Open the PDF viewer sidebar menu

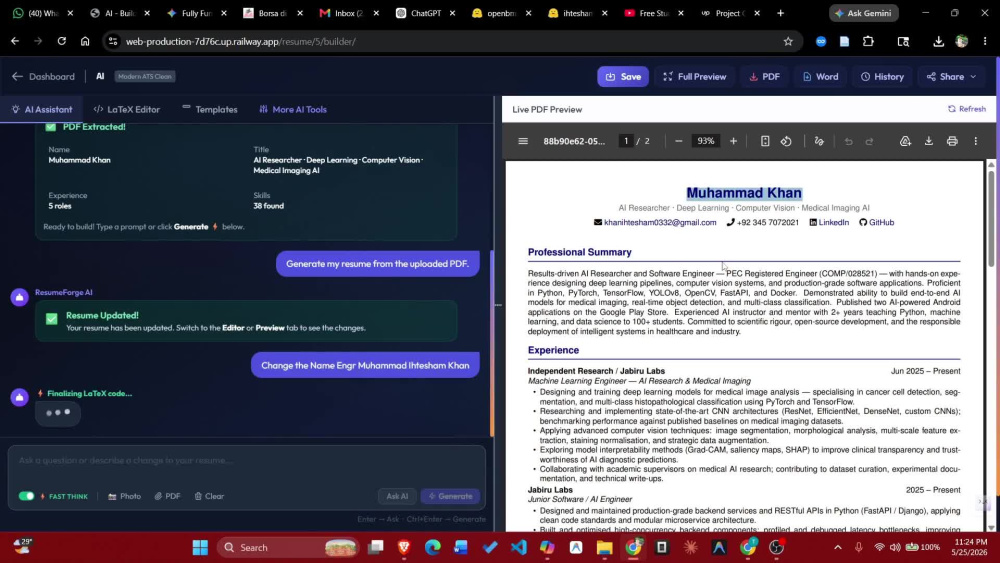pyautogui.click(x=523, y=141)
